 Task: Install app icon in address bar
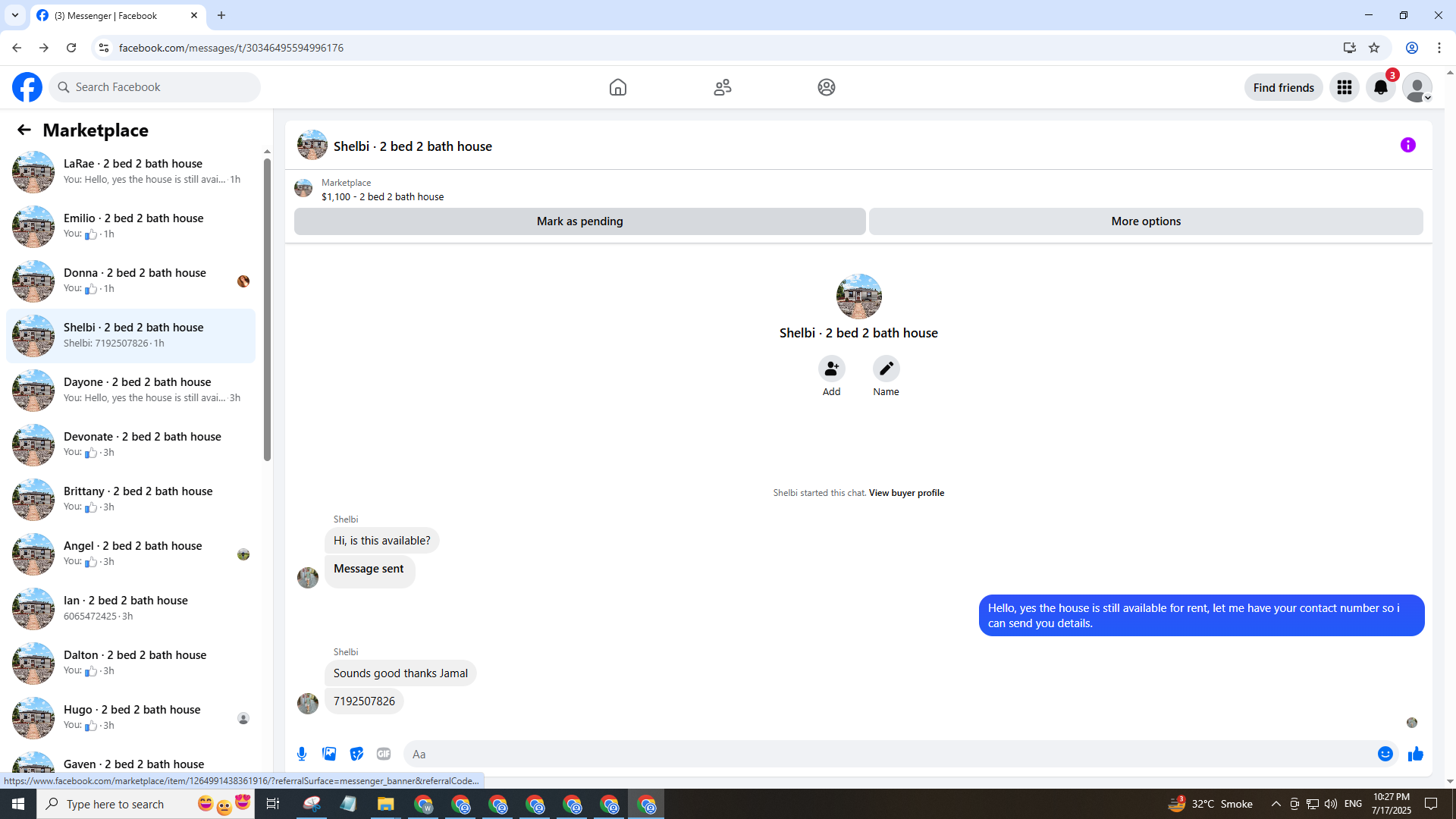click(1349, 48)
